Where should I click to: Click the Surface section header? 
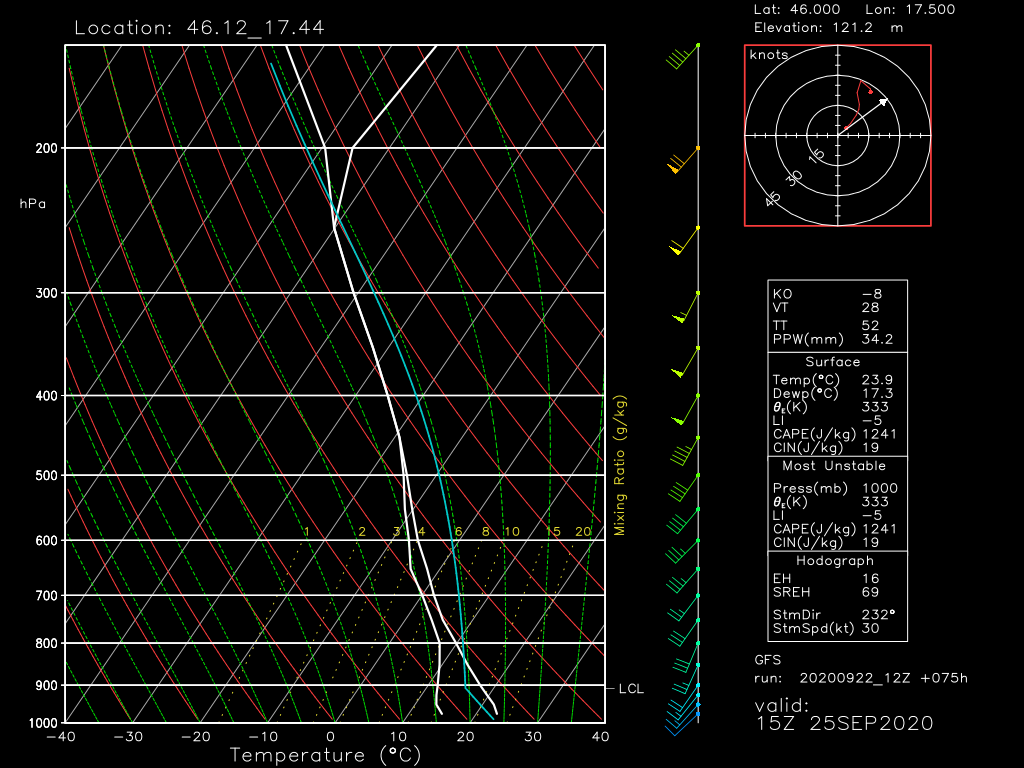click(x=832, y=362)
